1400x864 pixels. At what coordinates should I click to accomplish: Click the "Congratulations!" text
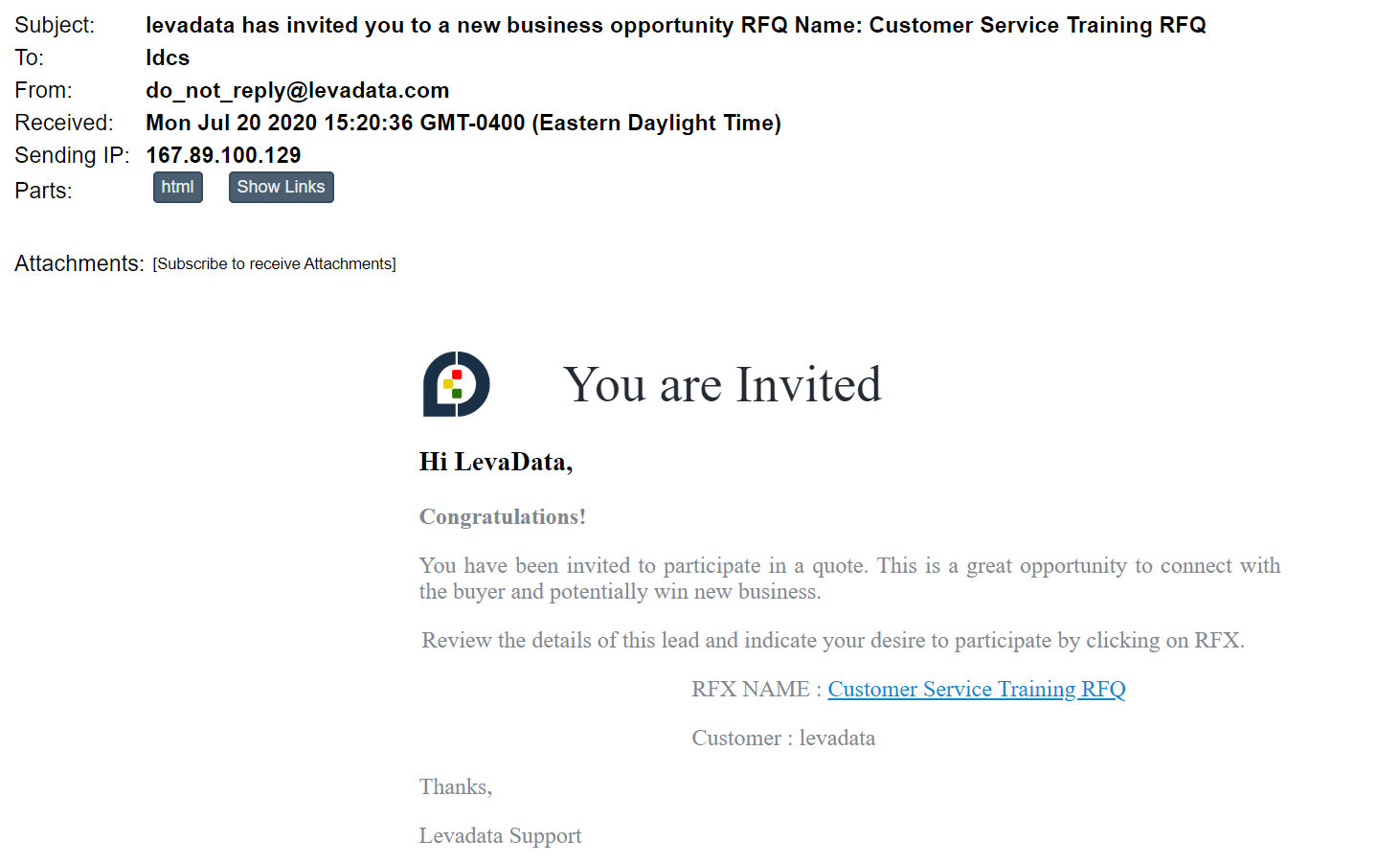point(502,517)
